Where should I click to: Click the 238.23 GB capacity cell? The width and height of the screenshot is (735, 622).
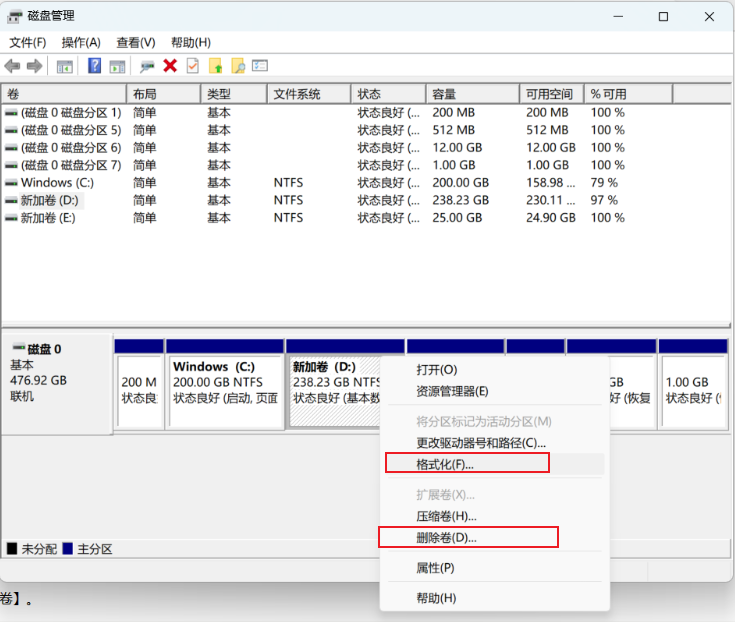460,200
